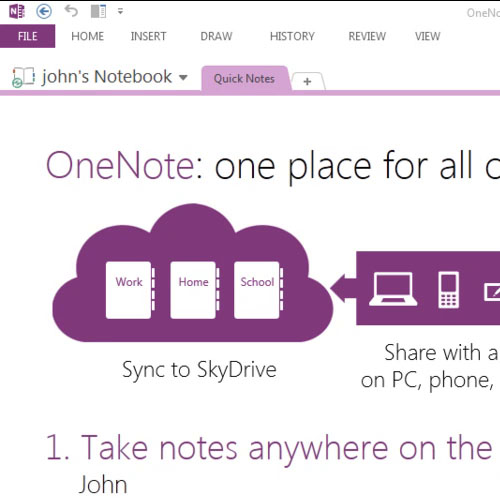The height and width of the screenshot is (500, 500).
Task: Switch to the REVIEW ribbon tab
Action: tap(367, 36)
